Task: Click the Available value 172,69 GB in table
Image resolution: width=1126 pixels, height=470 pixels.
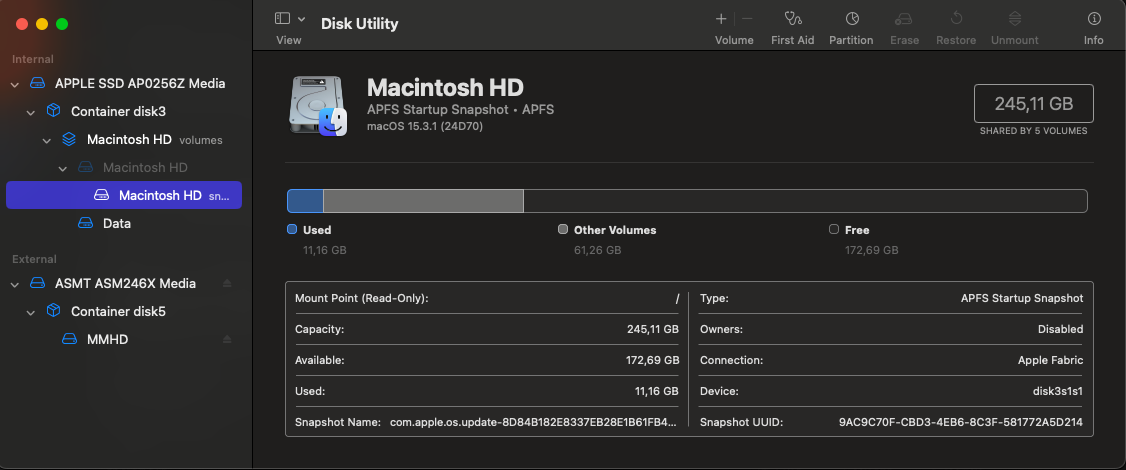Action: pos(652,361)
